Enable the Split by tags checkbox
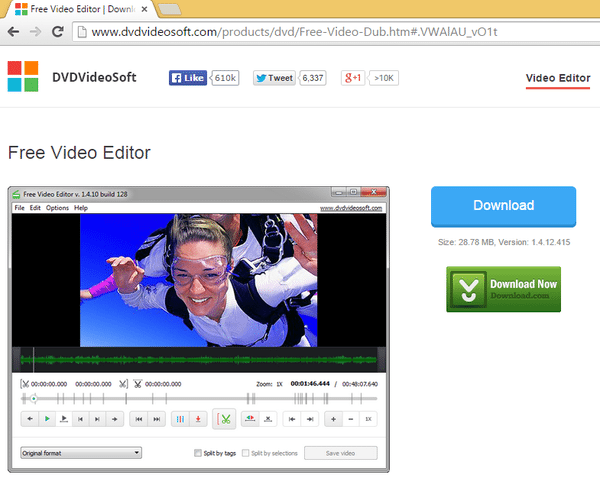 click(x=198, y=453)
